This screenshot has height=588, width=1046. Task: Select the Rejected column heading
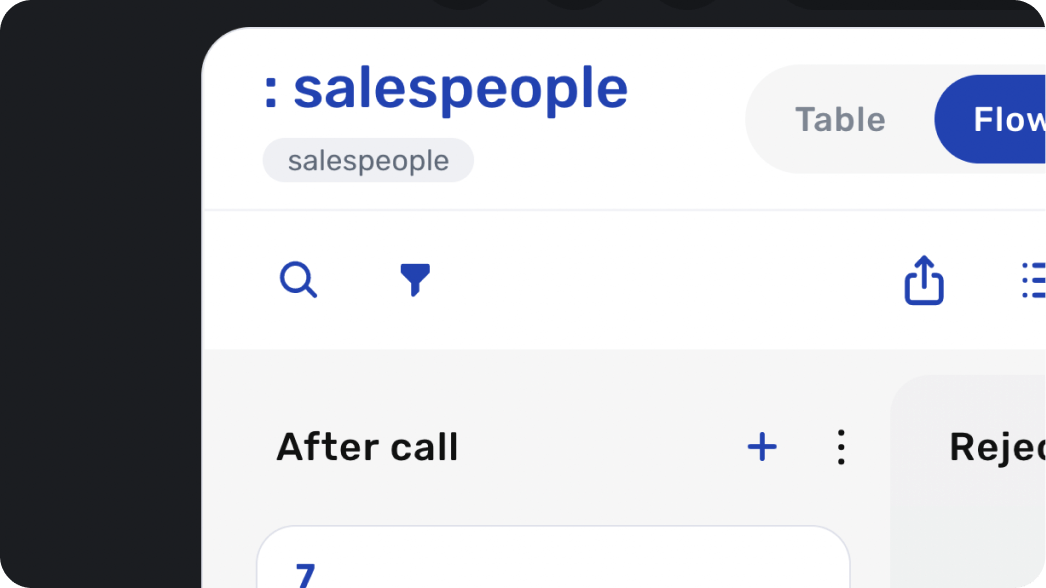(x=997, y=447)
